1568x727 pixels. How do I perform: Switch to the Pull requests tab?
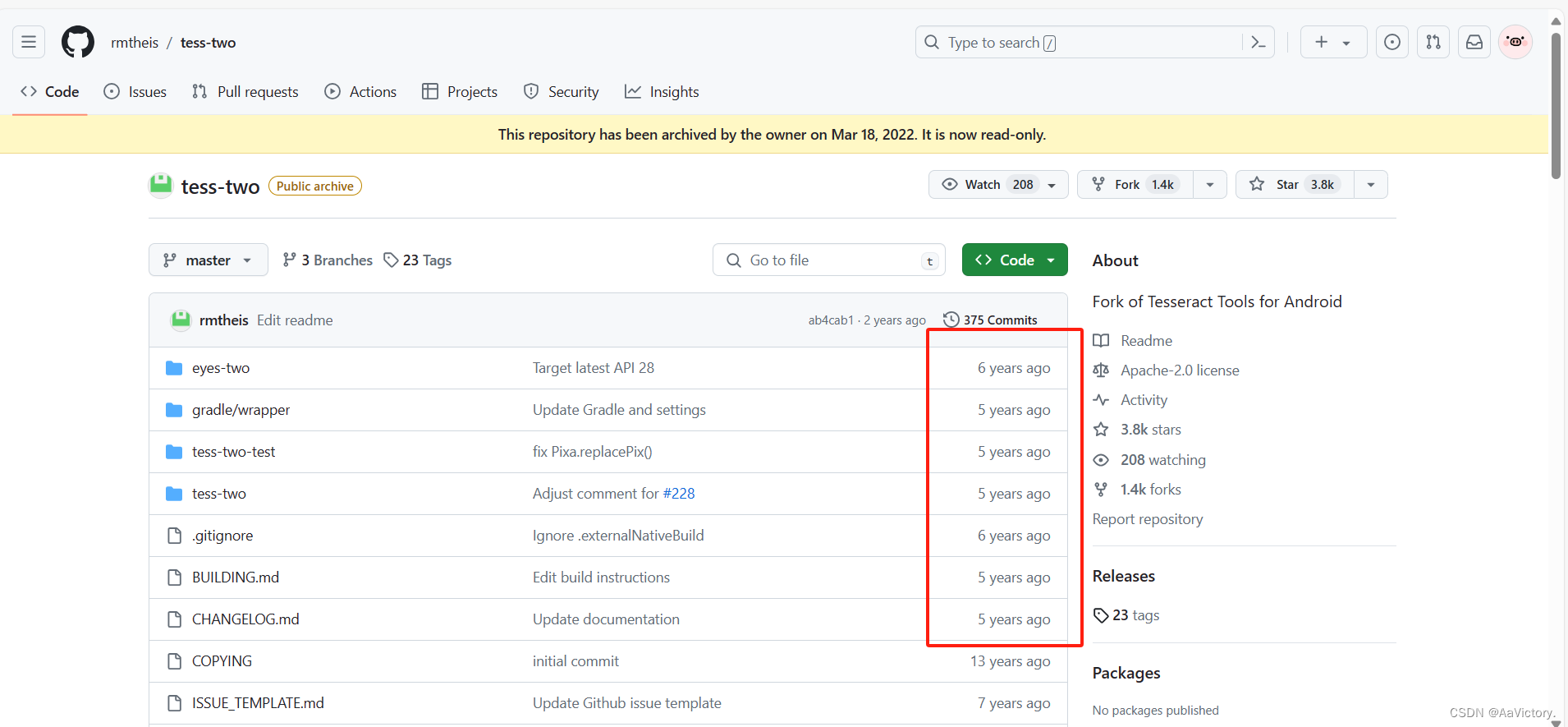pyautogui.click(x=245, y=92)
